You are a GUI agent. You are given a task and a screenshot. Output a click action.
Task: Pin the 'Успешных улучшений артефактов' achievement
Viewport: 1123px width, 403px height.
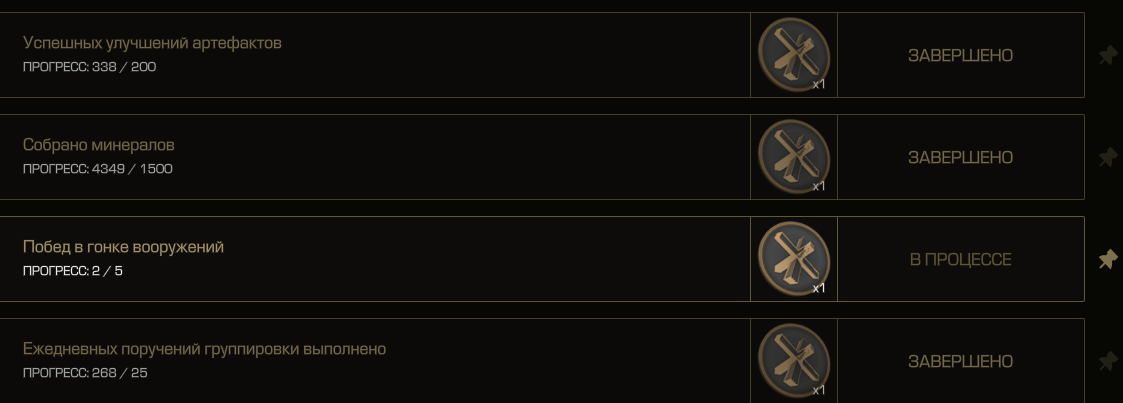1108,55
